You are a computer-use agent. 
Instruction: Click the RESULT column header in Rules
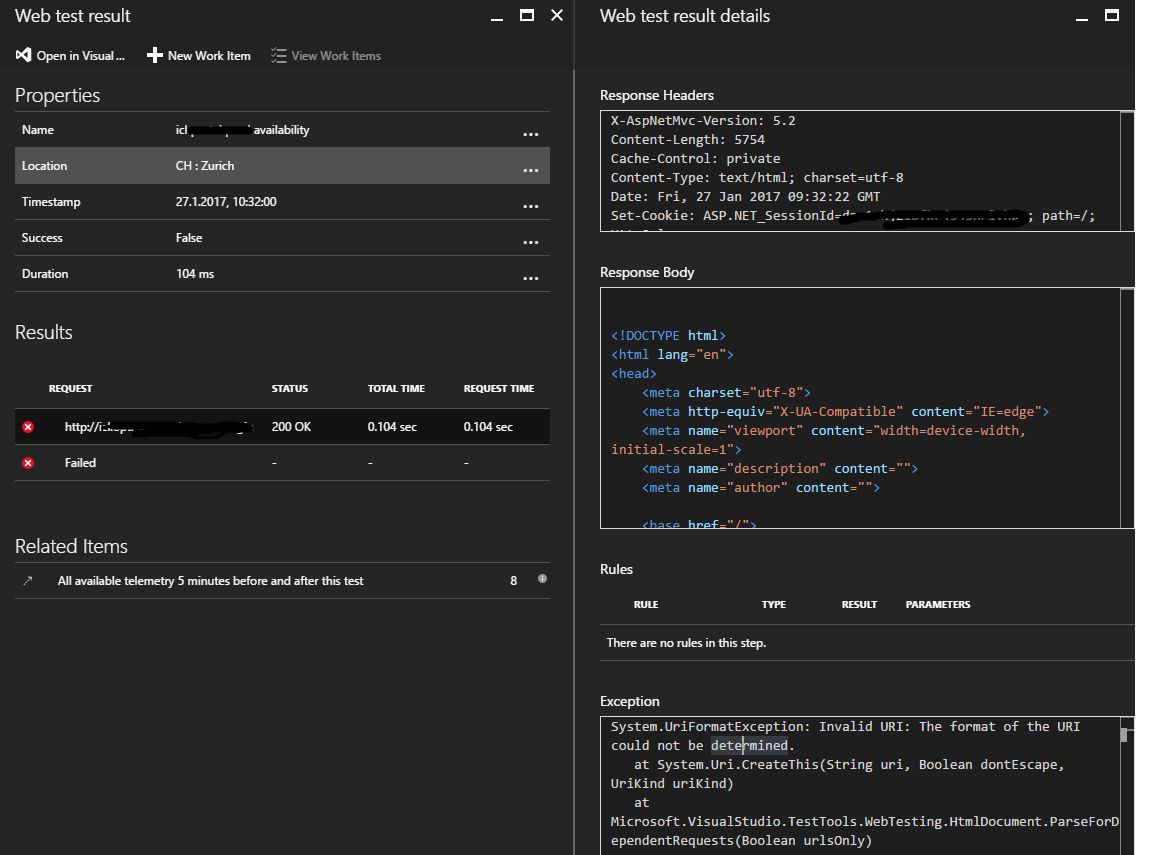(859, 605)
